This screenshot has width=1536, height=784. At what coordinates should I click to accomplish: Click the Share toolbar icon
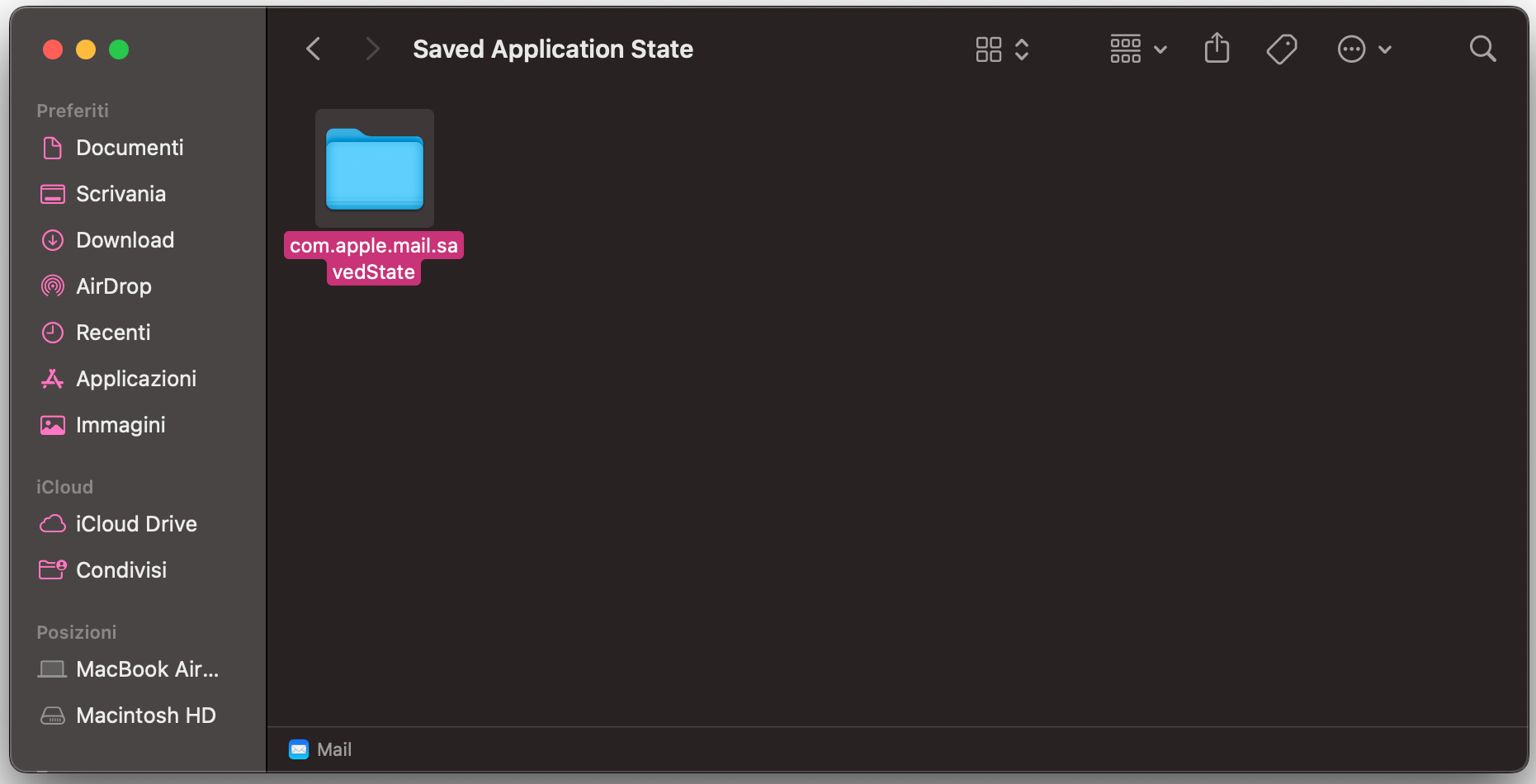click(x=1217, y=49)
